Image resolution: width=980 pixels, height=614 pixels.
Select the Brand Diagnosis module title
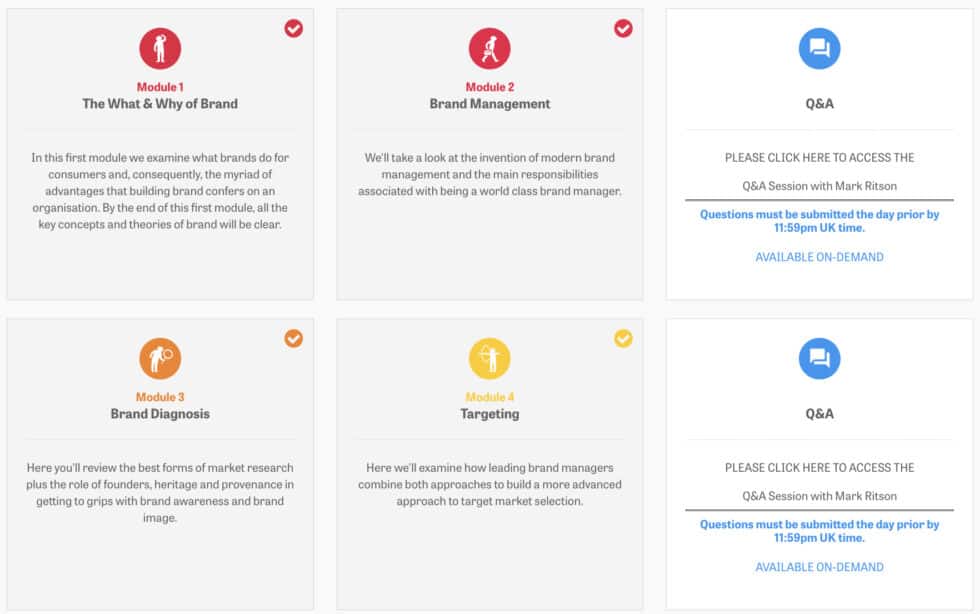coord(160,414)
